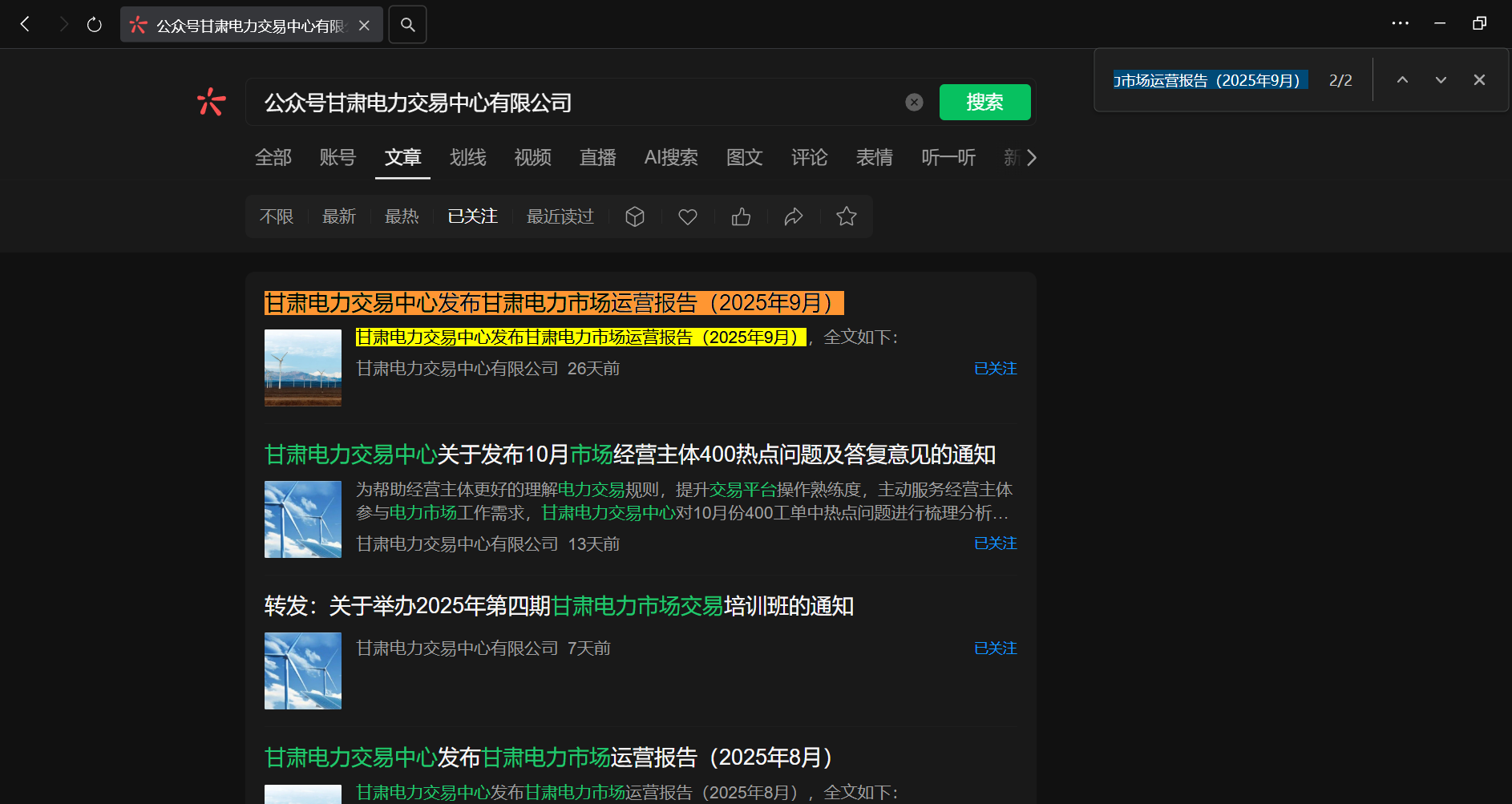Open the 评论 tab
Viewport: 1512px width, 804px height.
(810, 157)
